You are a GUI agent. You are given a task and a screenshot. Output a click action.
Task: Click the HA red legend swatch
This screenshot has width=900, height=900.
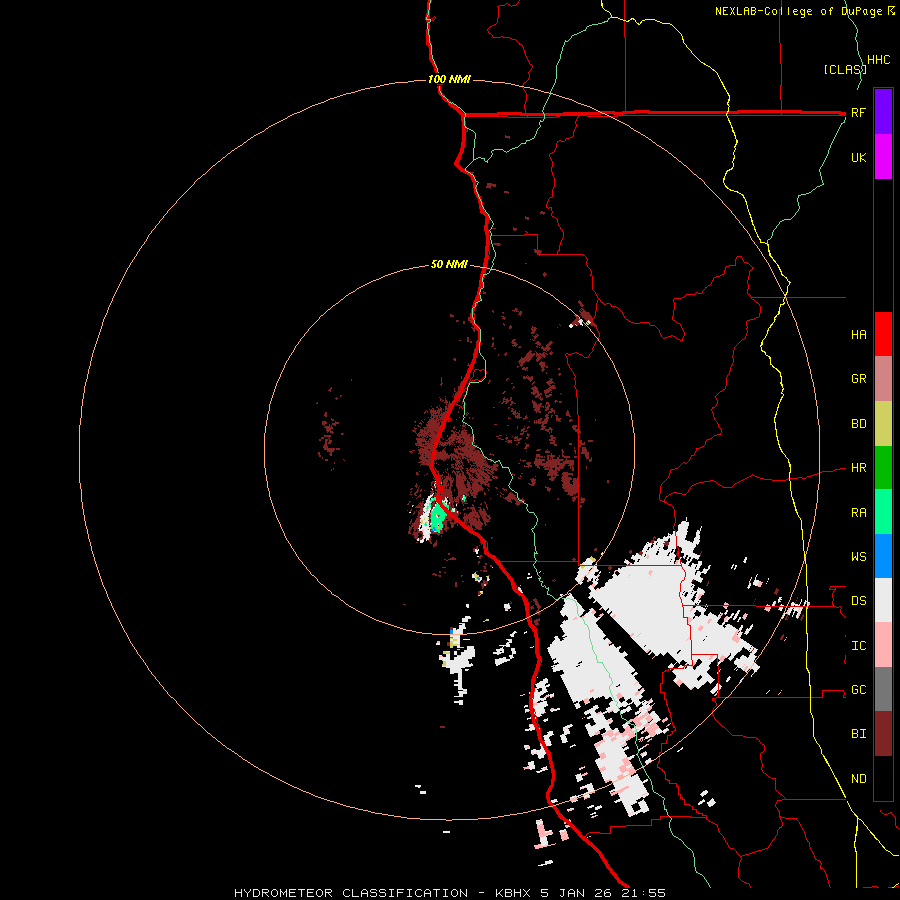pyautogui.click(x=883, y=334)
